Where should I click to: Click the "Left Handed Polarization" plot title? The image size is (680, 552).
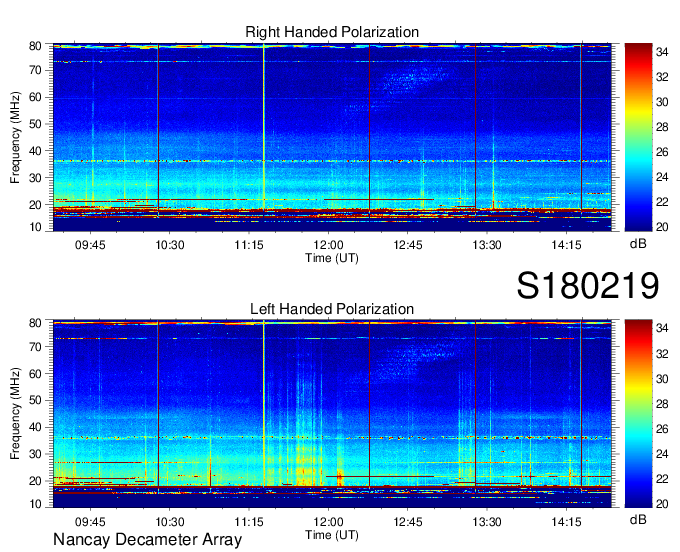pyautogui.click(x=332, y=309)
